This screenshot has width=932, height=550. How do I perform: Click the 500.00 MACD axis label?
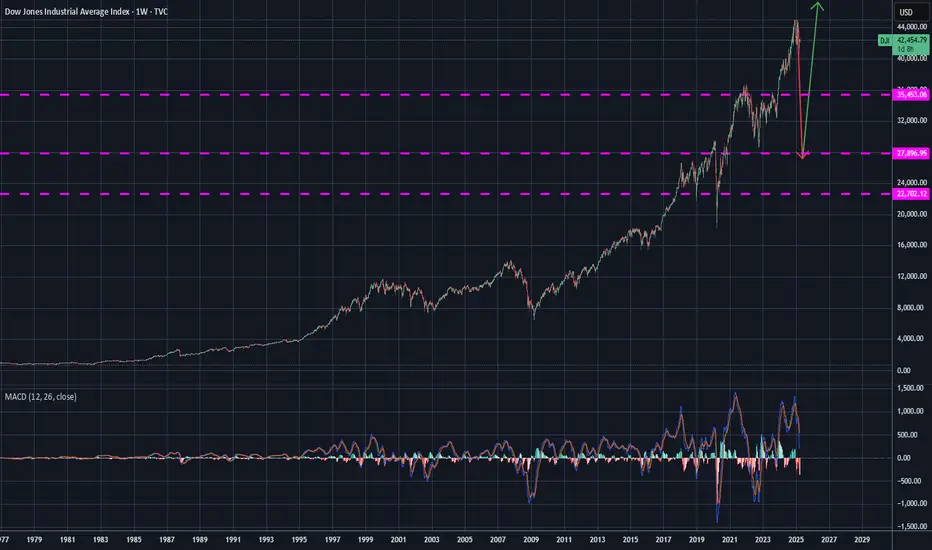coord(908,435)
